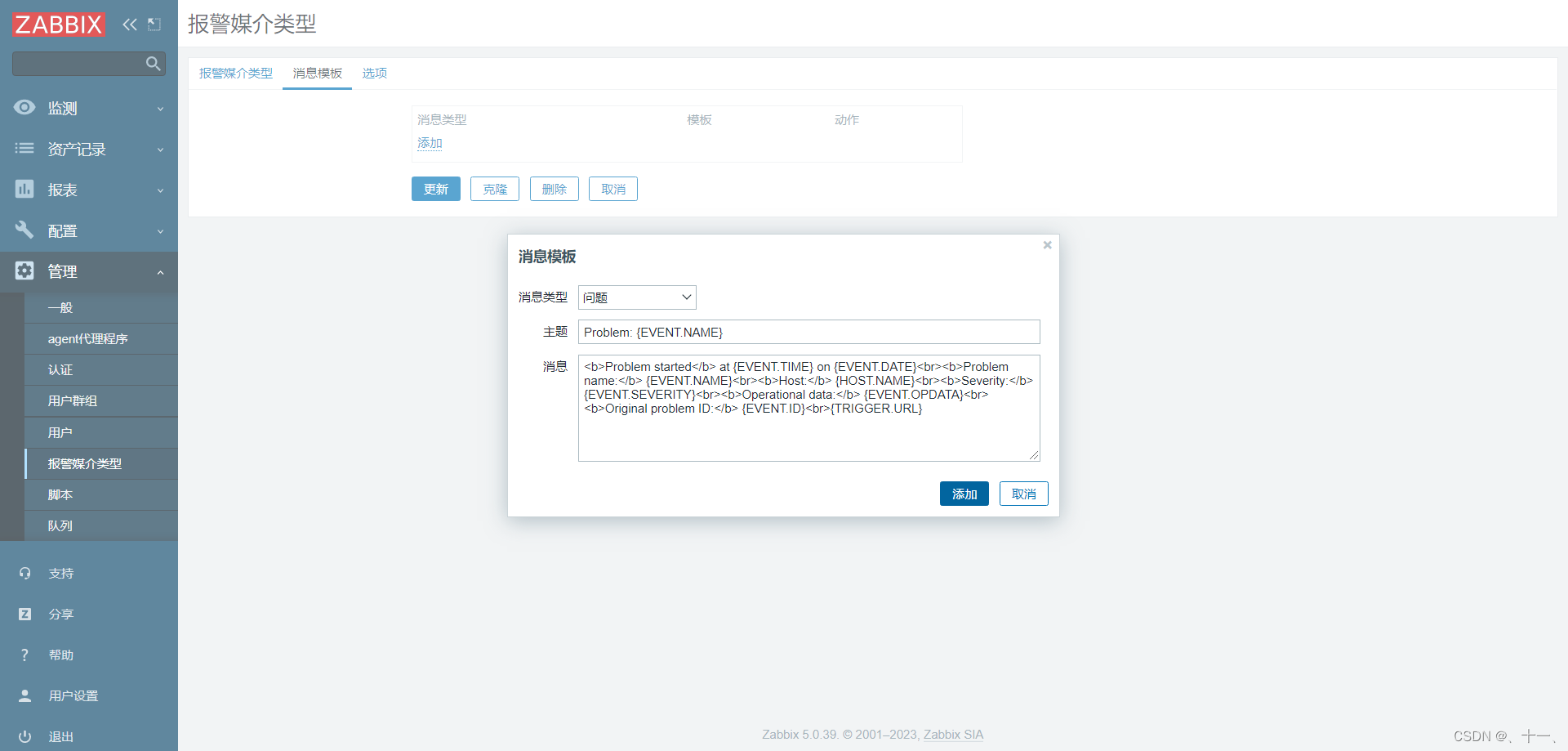The image size is (1568, 751).
Task: Close the 消息模板 dialog with X
Action: point(1047,245)
